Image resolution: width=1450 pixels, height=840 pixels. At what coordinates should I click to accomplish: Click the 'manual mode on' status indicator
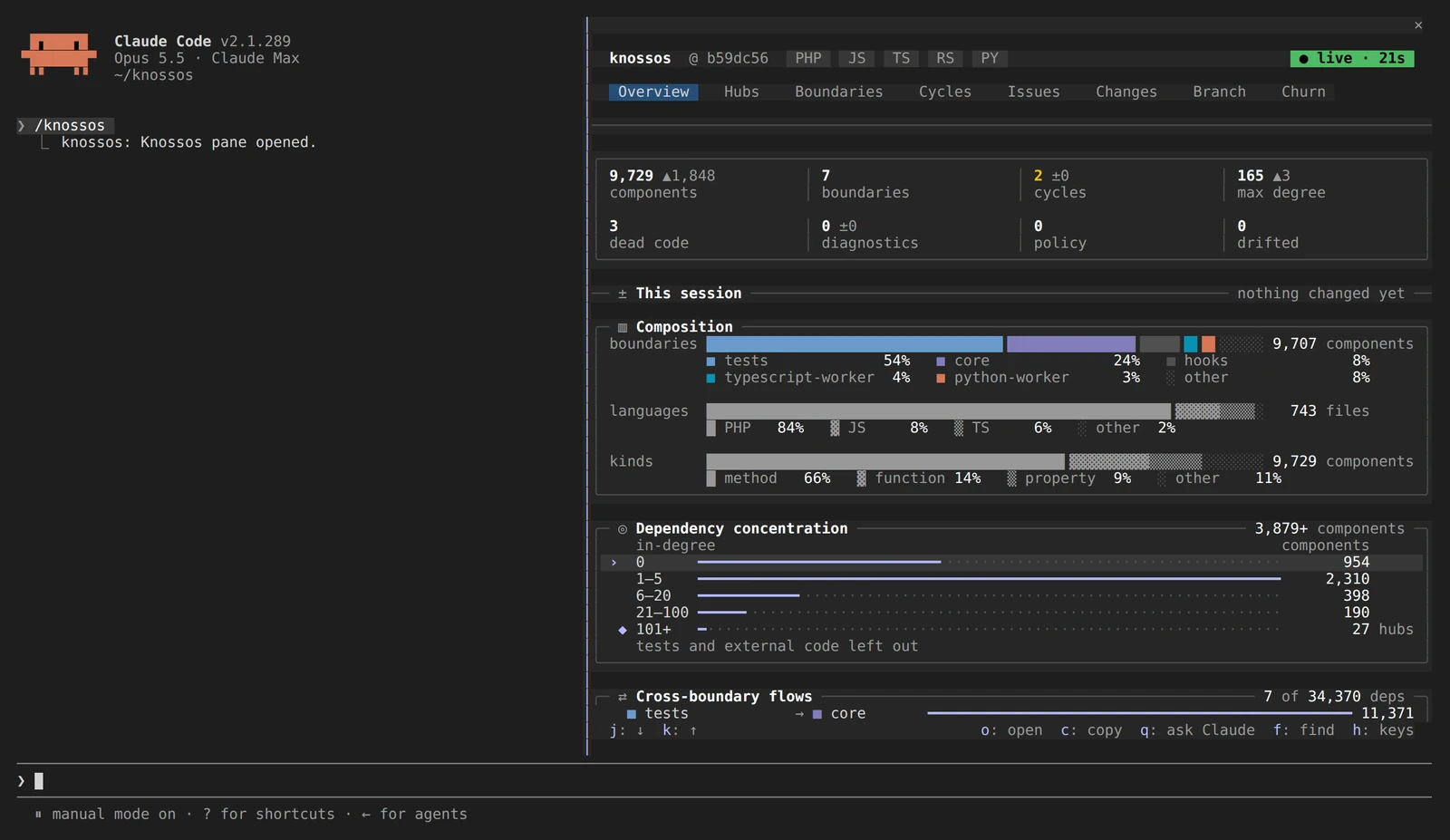[105, 815]
